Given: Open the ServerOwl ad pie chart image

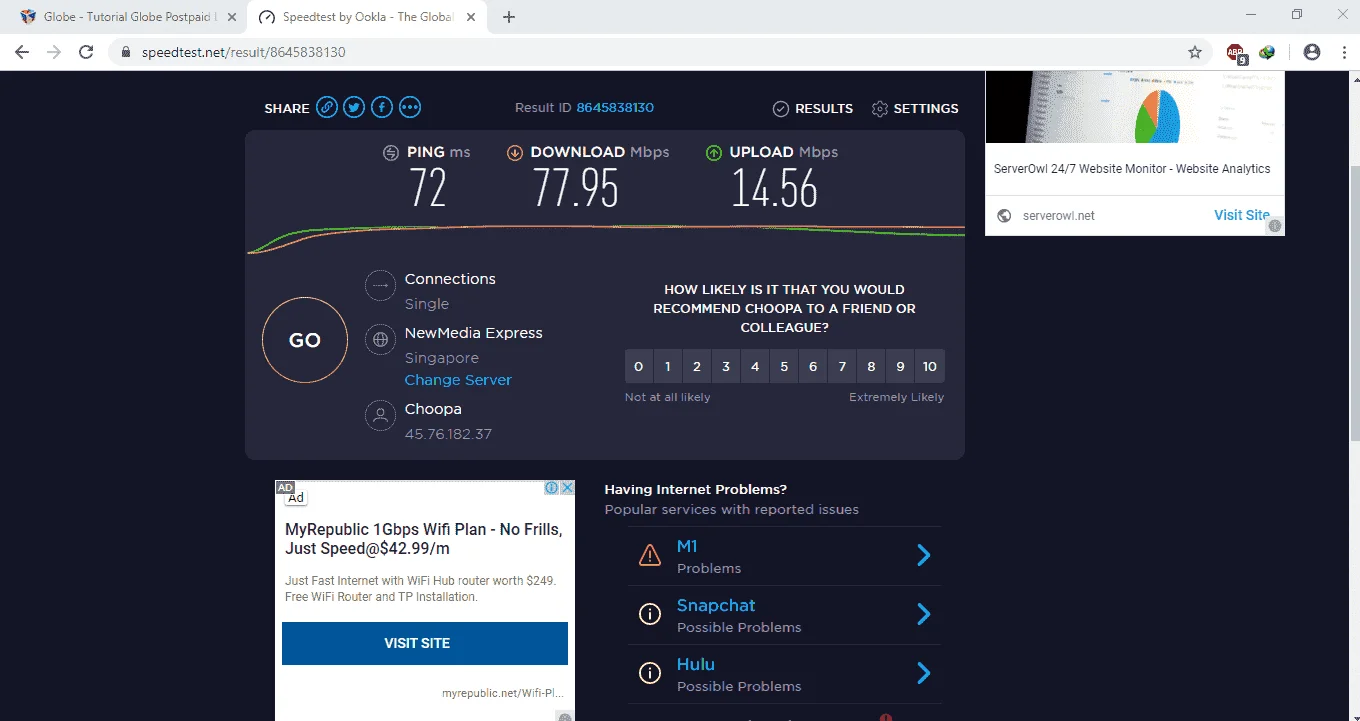Looking at the screenshot, I should tap(1135, 107).
